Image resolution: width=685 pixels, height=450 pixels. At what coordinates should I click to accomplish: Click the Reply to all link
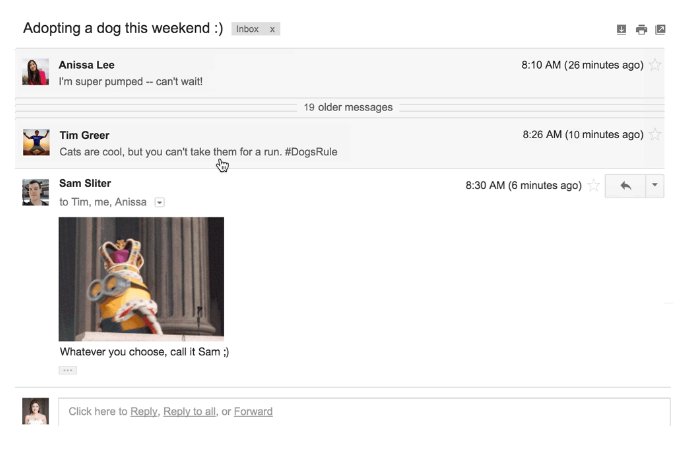click(x=190, y=412)
